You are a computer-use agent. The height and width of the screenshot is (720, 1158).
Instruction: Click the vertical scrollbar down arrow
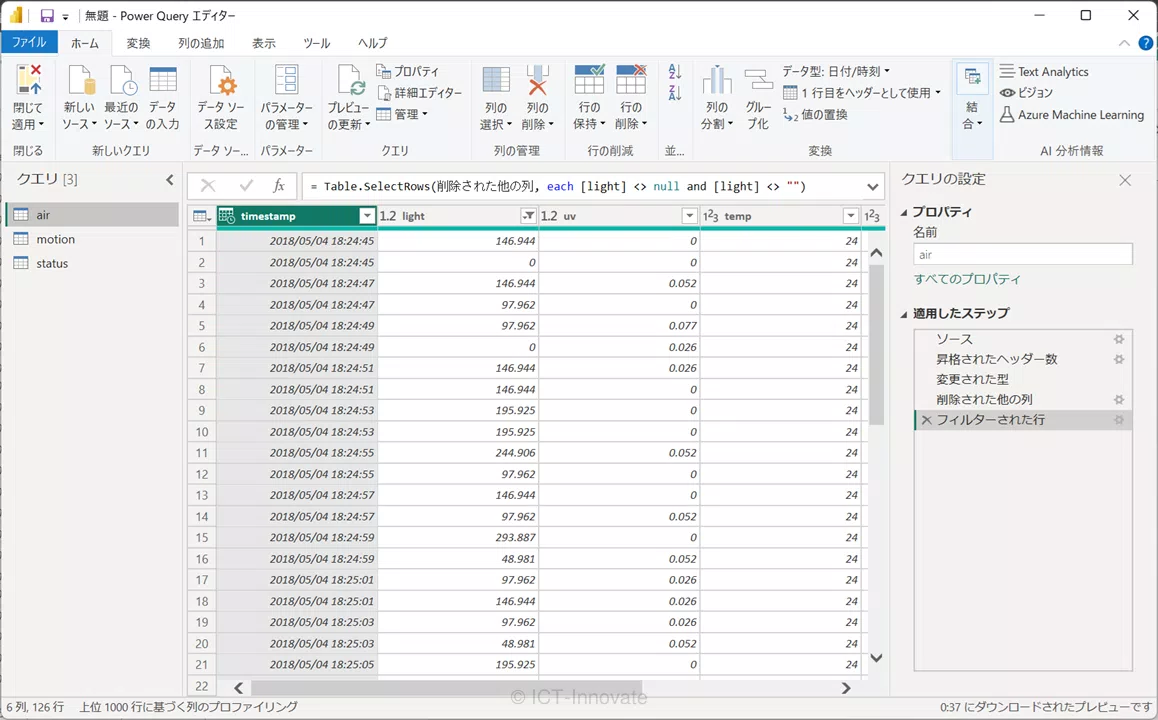click(876, 657)
